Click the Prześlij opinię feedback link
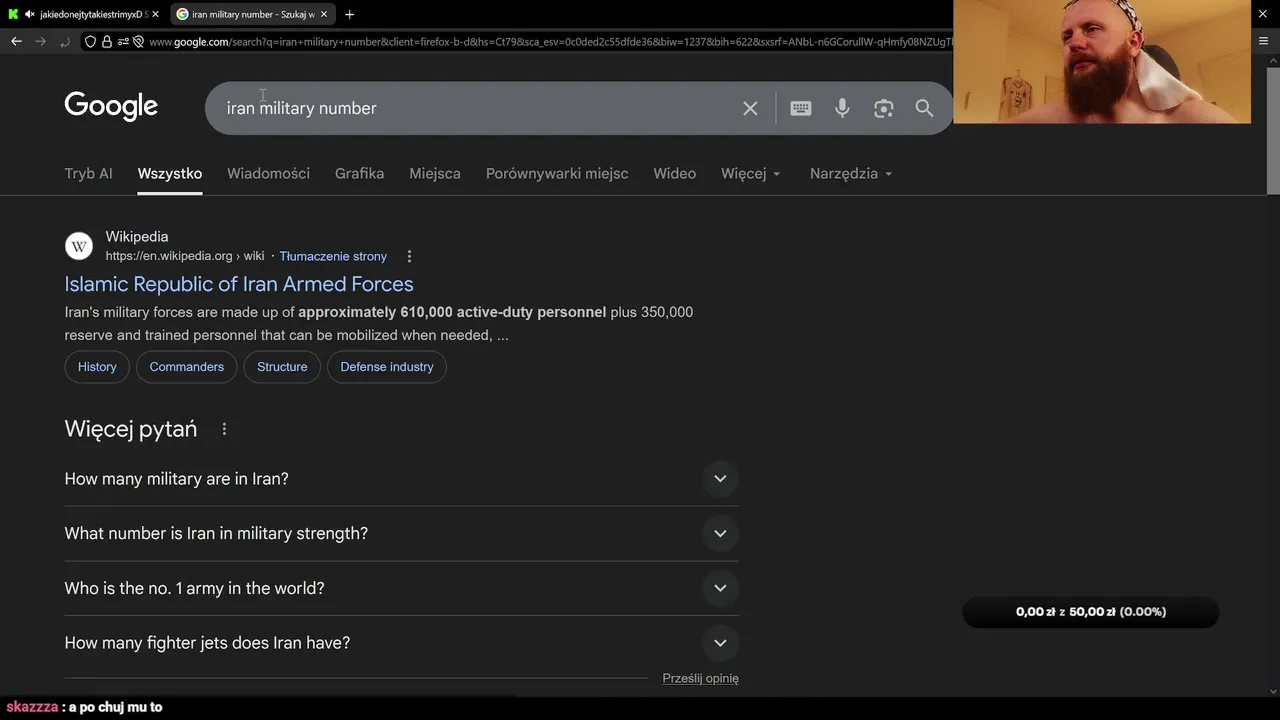 coord(700,678)
